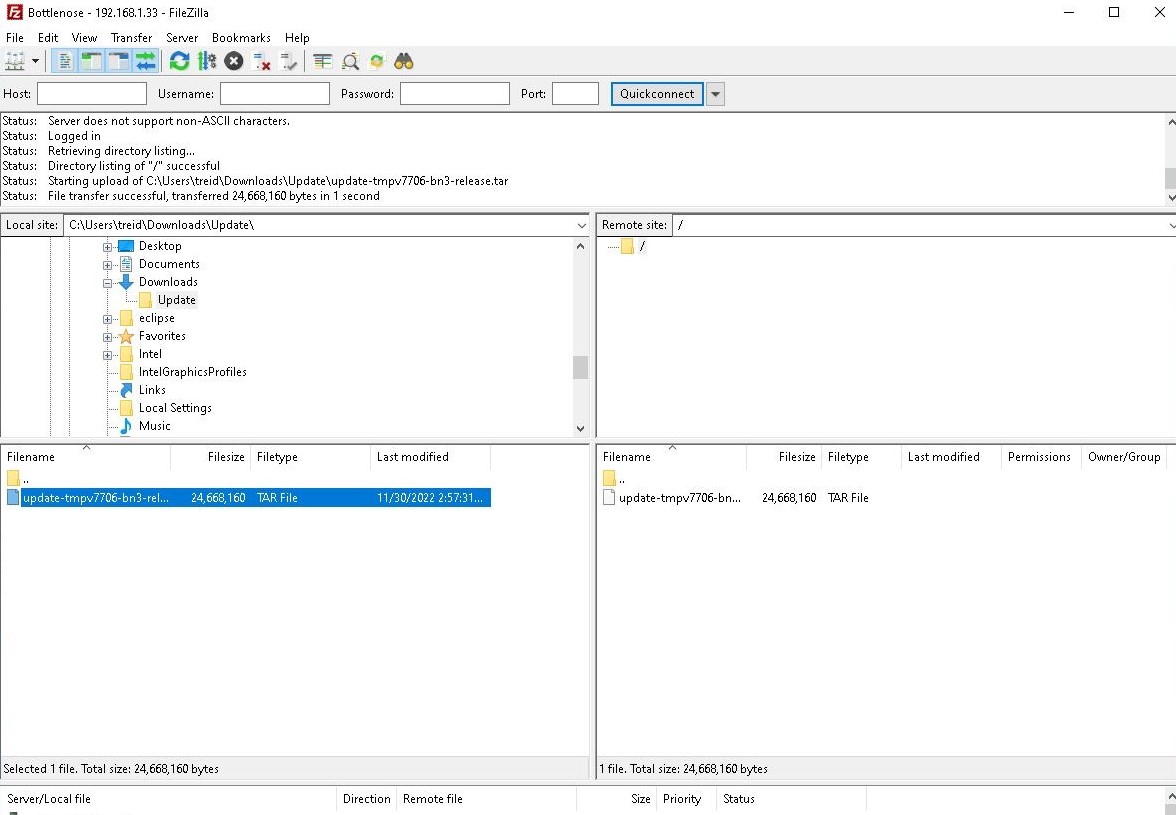
Task: Click the local tree scrollbar down arrow
Action: click(580, 429)
